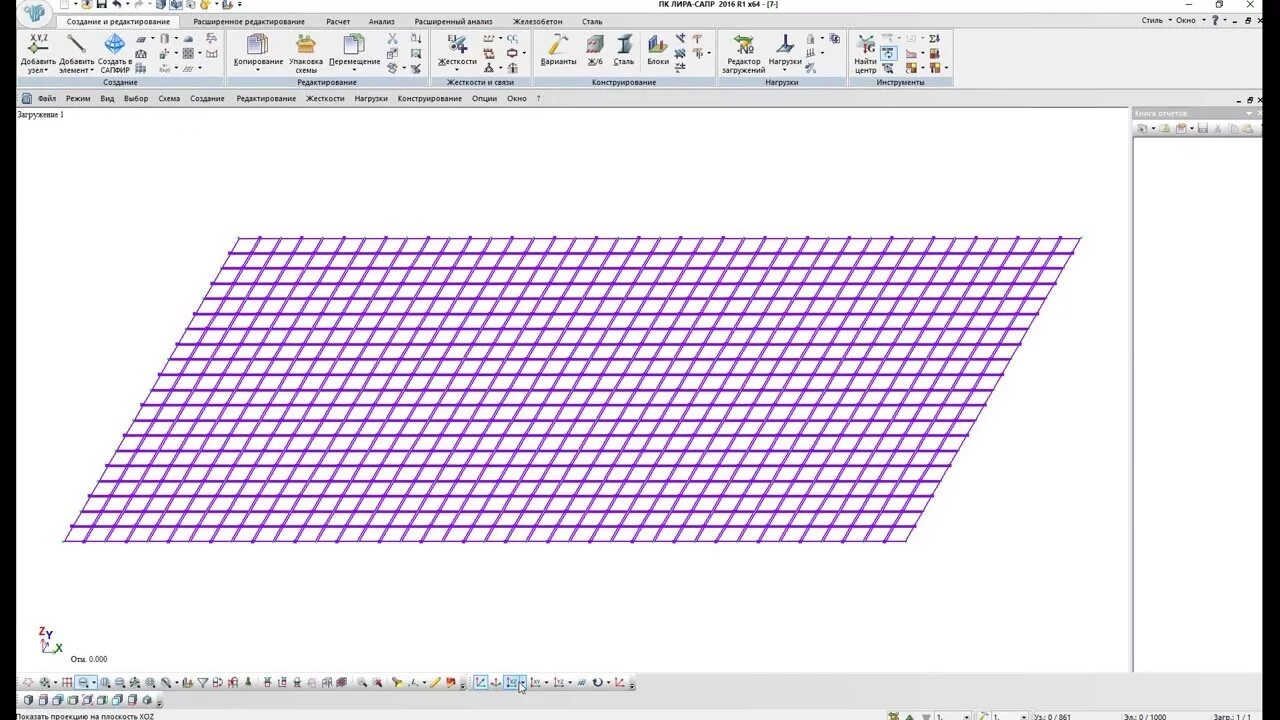Click the filter funnel icon in bottom toolbar

click(203, 683)
